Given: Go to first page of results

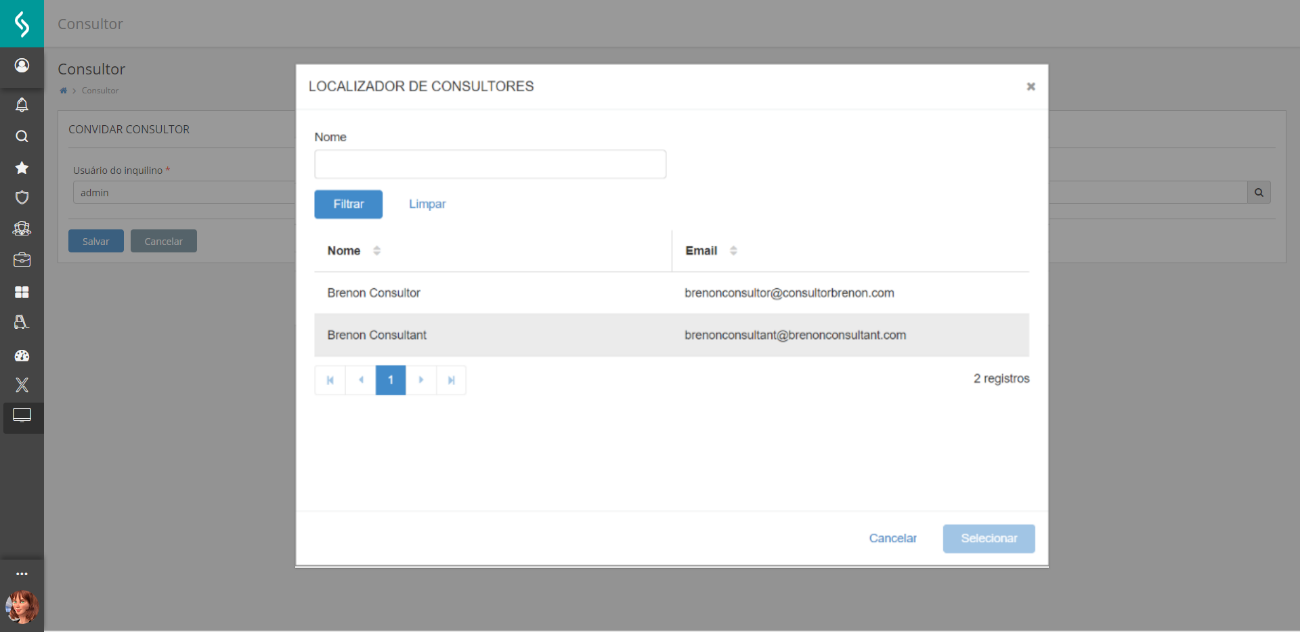Looking at the screenshot, I should pyautogui.click(x=330, y=380).
